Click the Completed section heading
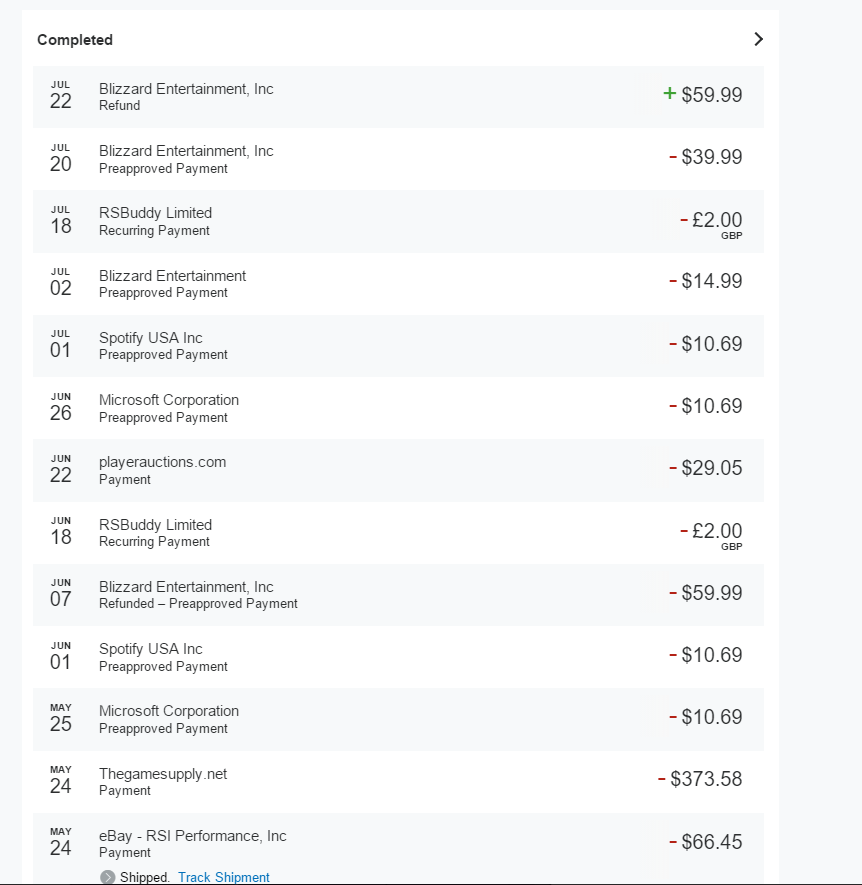862x885 pixels. (75, 40)
